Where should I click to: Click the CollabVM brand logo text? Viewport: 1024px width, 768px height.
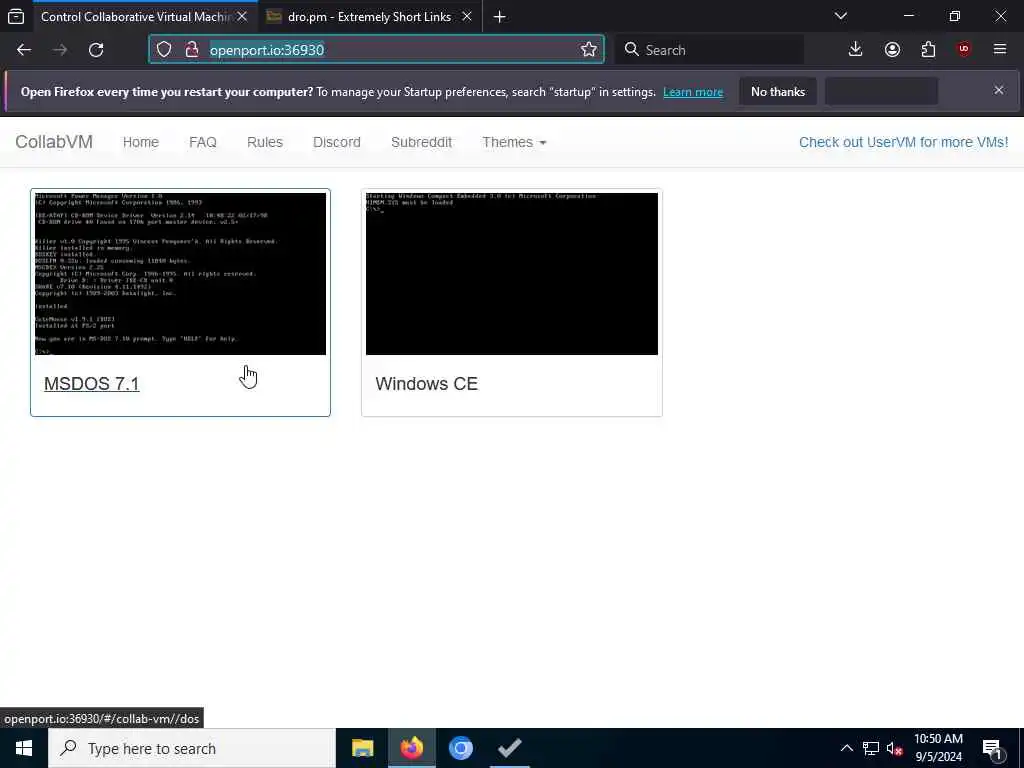[54, 142]
